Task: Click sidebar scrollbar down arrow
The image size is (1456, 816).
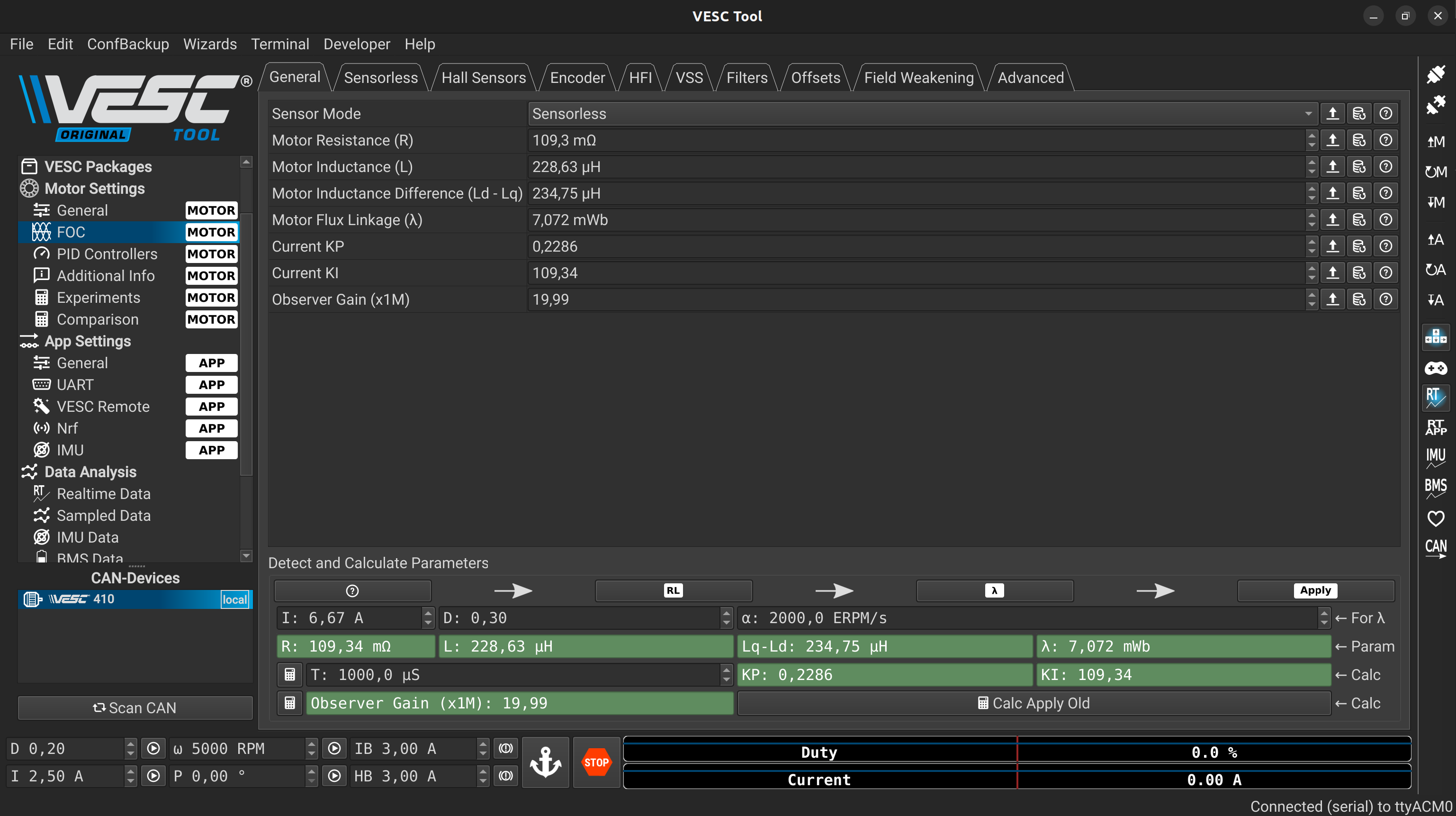Action: click(x=246, y=556)
